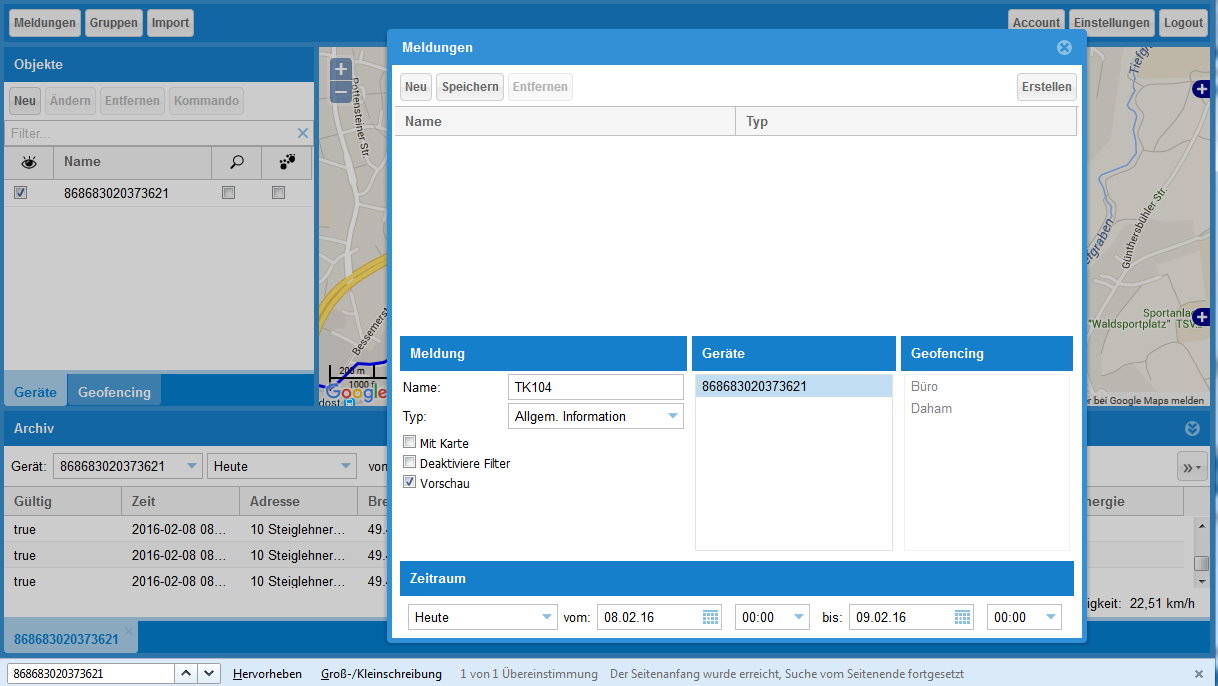Screen dimensions: 1218x686
Task: Open the 00:00 start time dropdown in Zeitraum
Action: (x=798, y=617)
